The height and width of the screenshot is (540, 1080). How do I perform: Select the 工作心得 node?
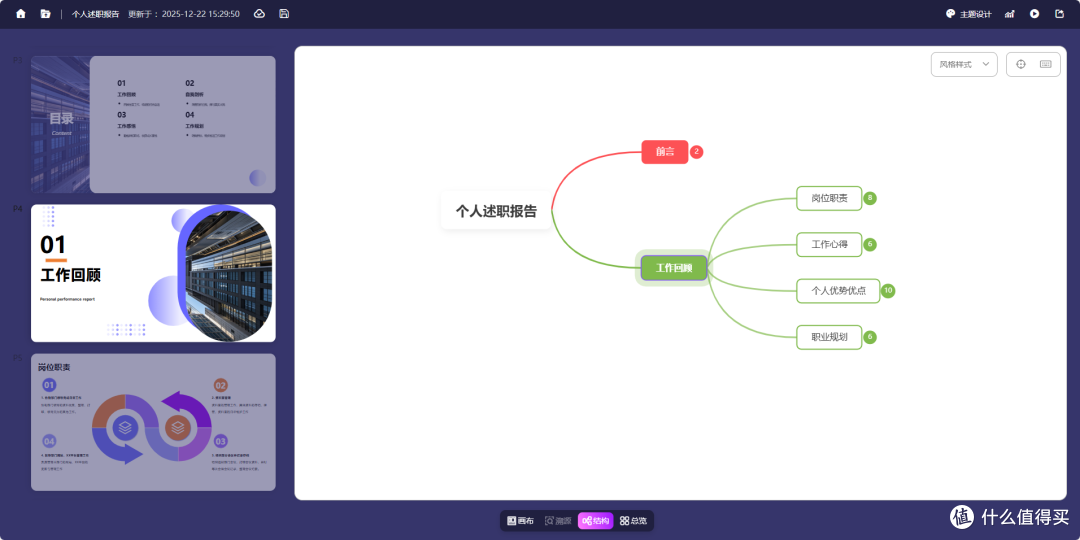click(x=829, y=245)
